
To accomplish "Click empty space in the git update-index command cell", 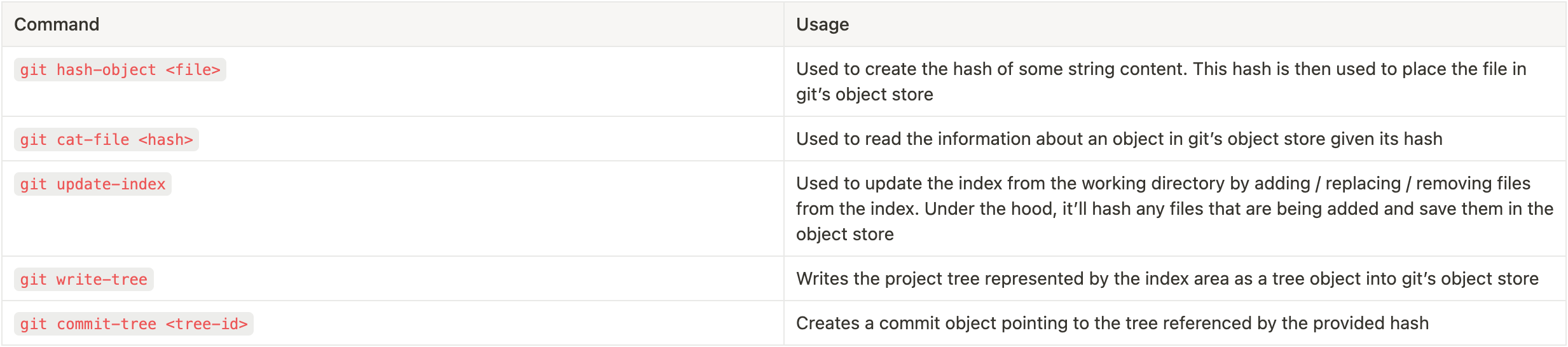I will click(x=445, y=216).
